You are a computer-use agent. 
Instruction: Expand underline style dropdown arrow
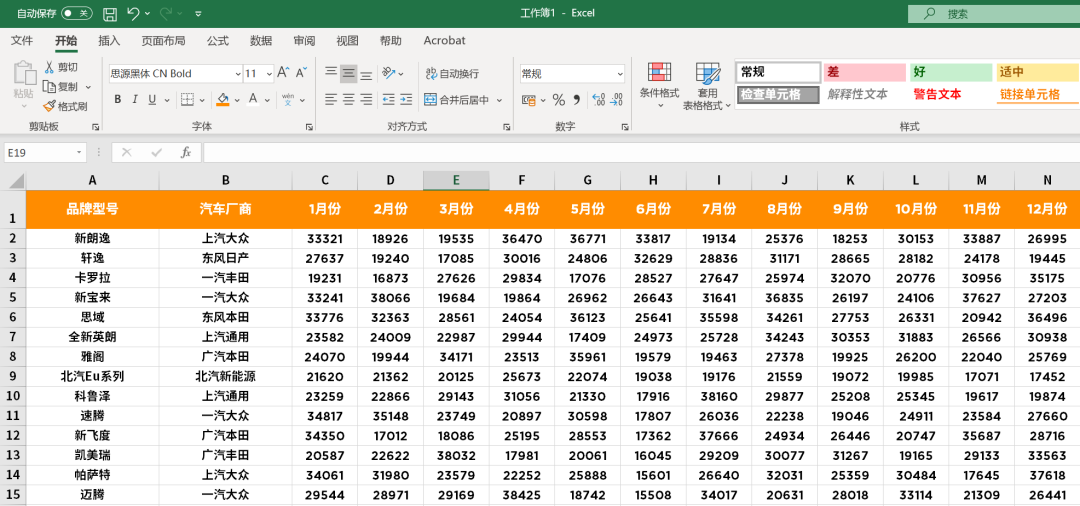(168, 100)
